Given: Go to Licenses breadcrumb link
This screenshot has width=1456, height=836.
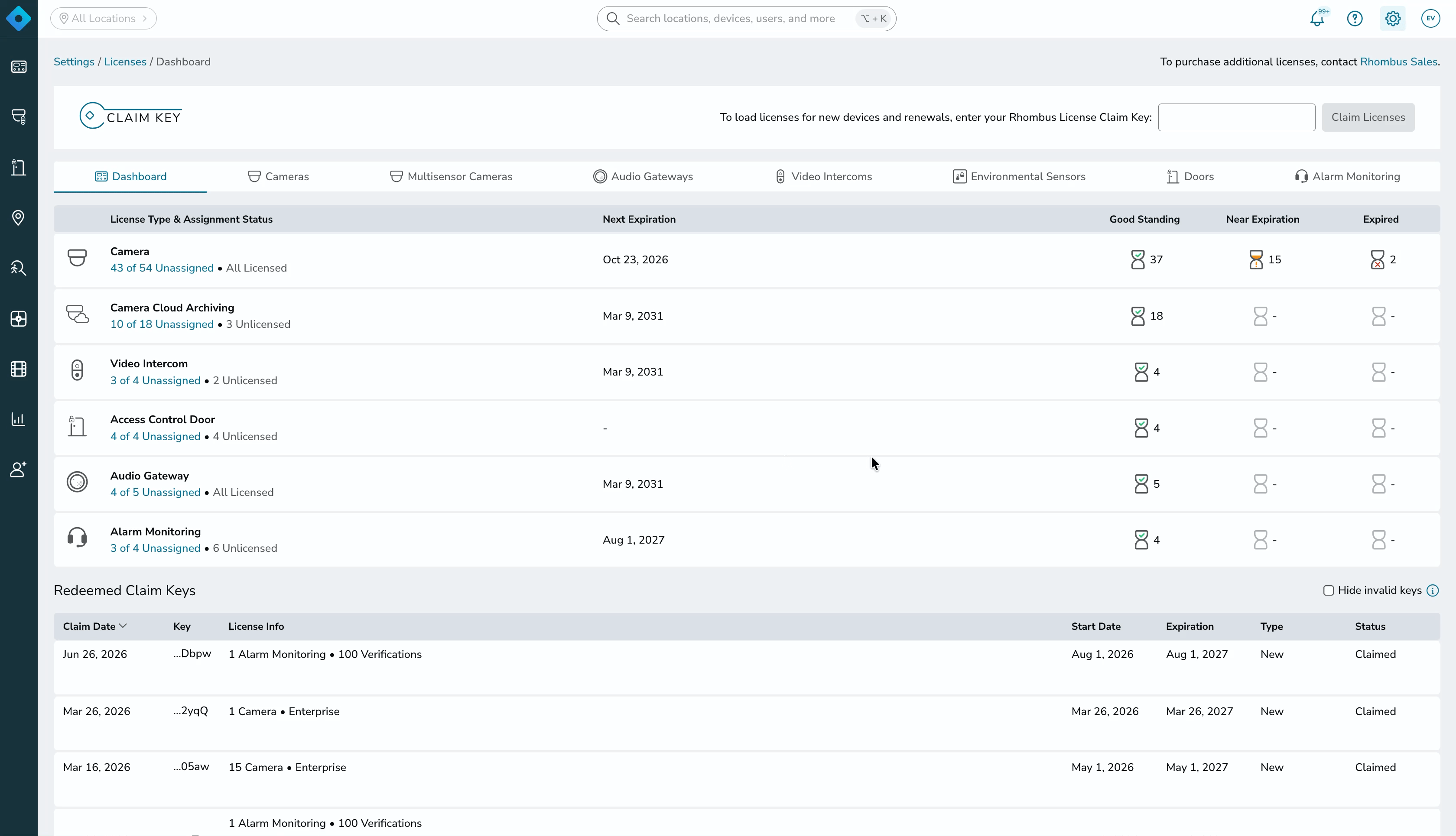Looking at the screenshot, I should coord(125,62).
